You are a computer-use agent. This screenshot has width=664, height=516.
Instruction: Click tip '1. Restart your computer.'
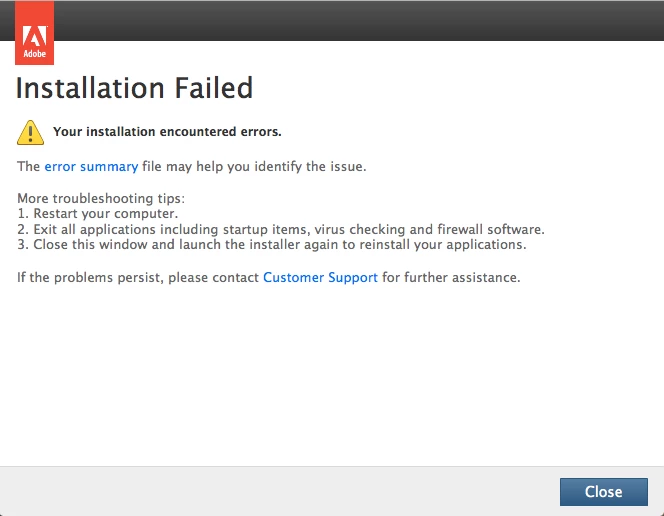pyautogui.click(x=97, y=214)
